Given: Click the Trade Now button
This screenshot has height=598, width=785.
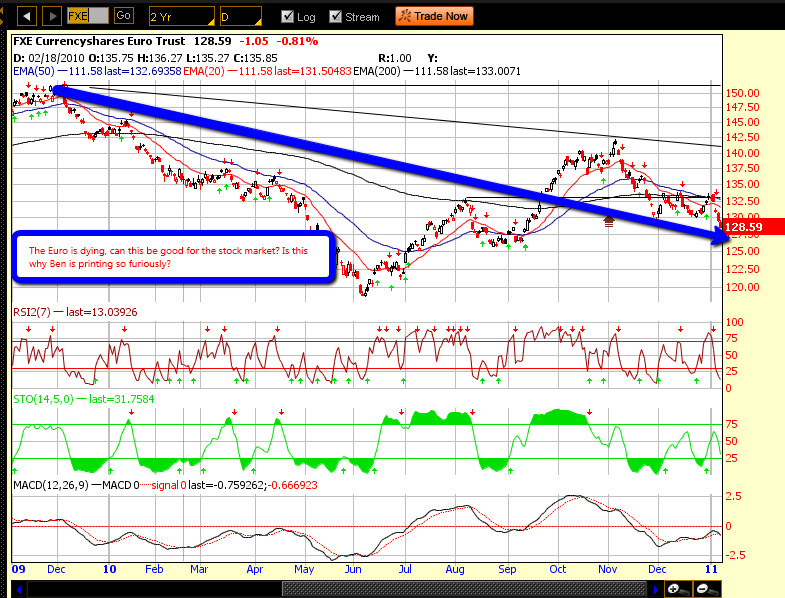Looking at the screenshot, I should (434, 16).
